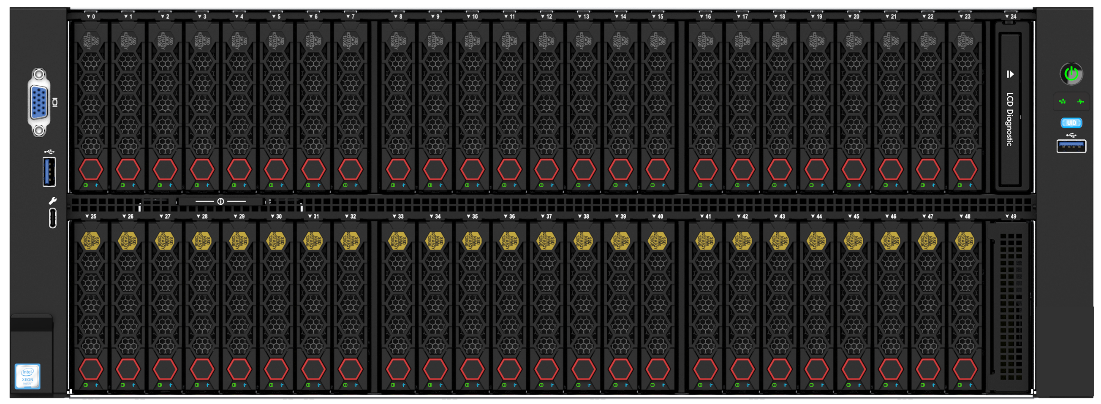Viewport: 1101px width, 404px height.
Task: Click the bay 33 slot label arrow
Action: [397, 216]
